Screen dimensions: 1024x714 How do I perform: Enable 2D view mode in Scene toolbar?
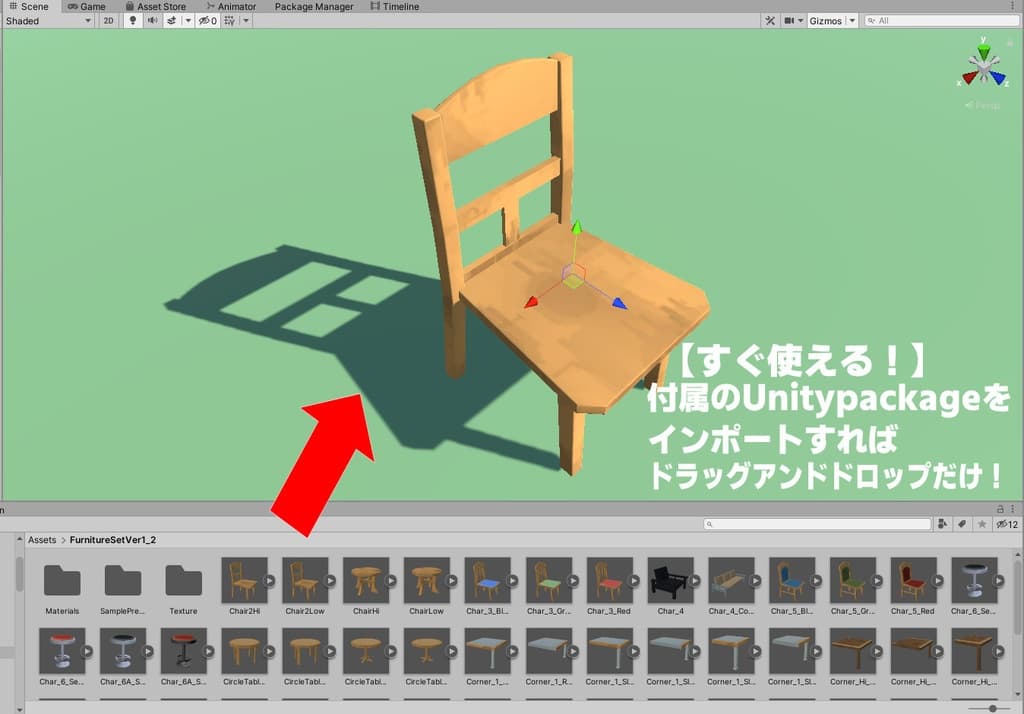point(107,20)
